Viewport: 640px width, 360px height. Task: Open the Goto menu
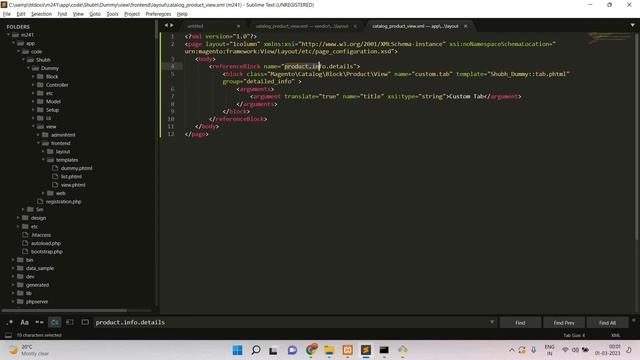click(x=95, y=14)
